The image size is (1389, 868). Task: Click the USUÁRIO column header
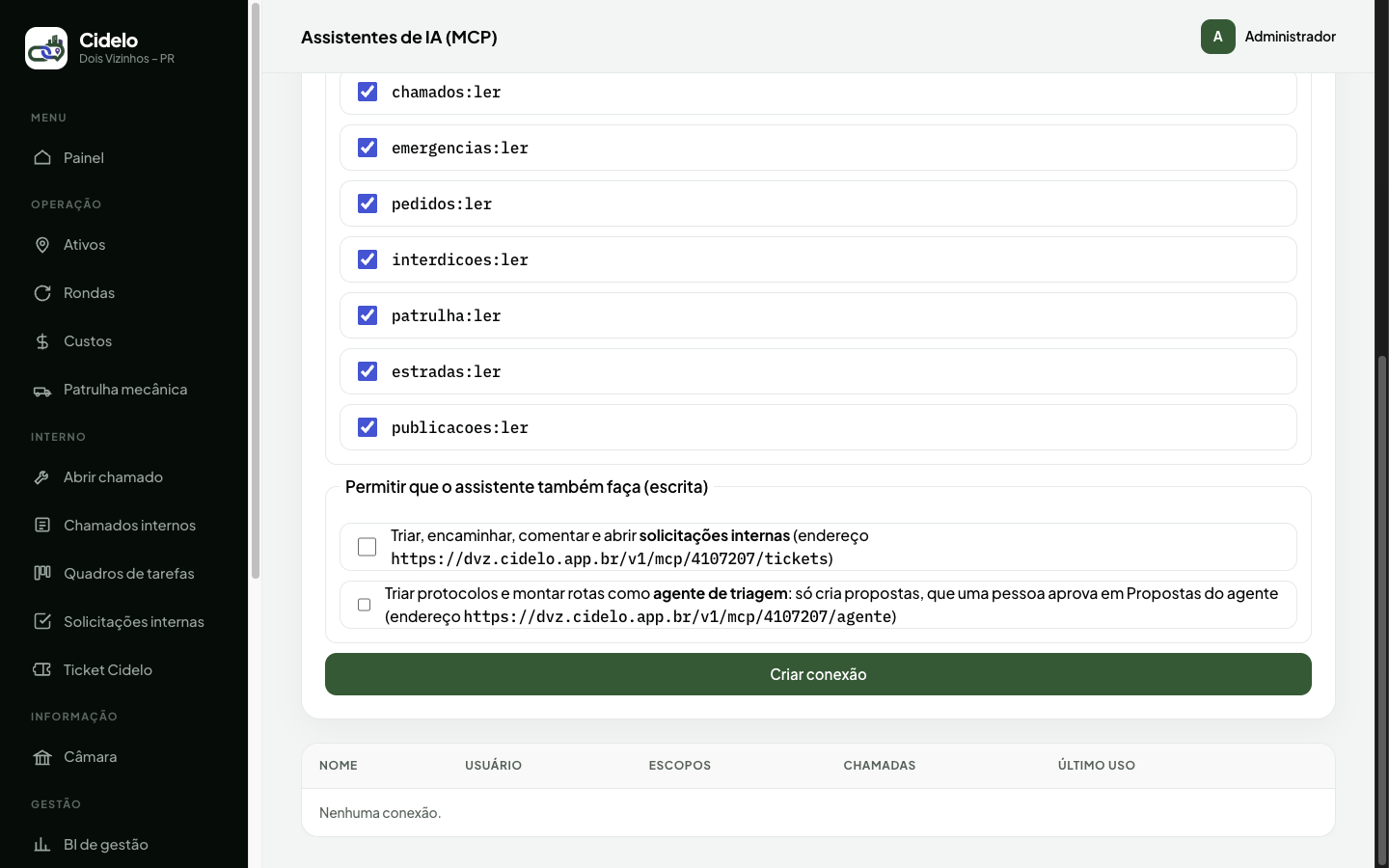pyautogui.click(x=493, y=766)
